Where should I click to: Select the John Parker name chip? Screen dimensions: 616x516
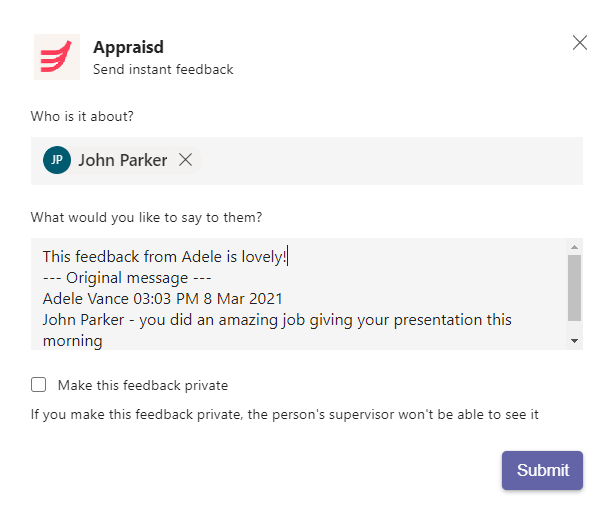point(123,160)
